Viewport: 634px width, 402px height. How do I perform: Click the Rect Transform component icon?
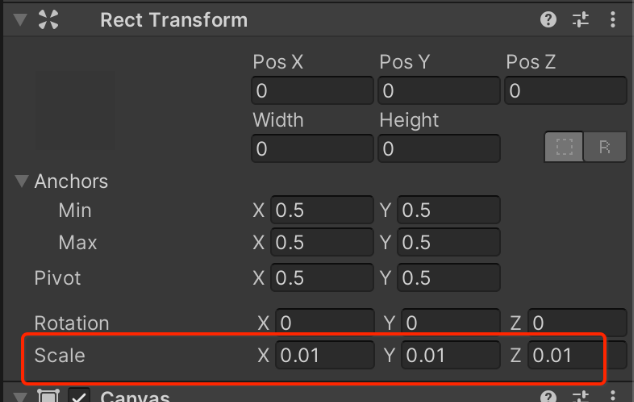49,20
